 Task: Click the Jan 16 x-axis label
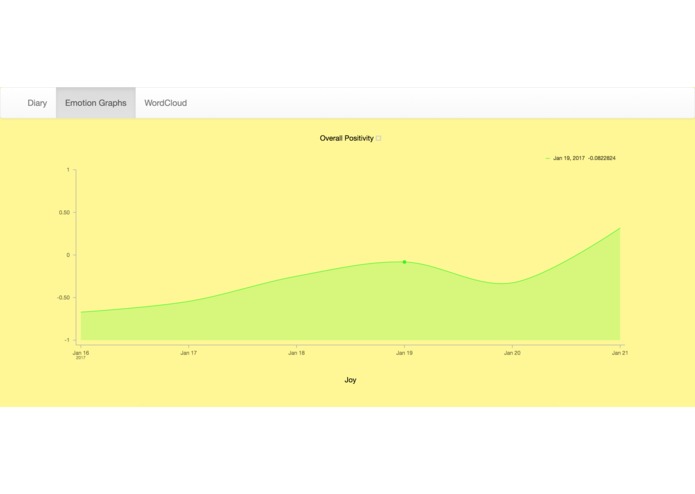click(81, 353)
